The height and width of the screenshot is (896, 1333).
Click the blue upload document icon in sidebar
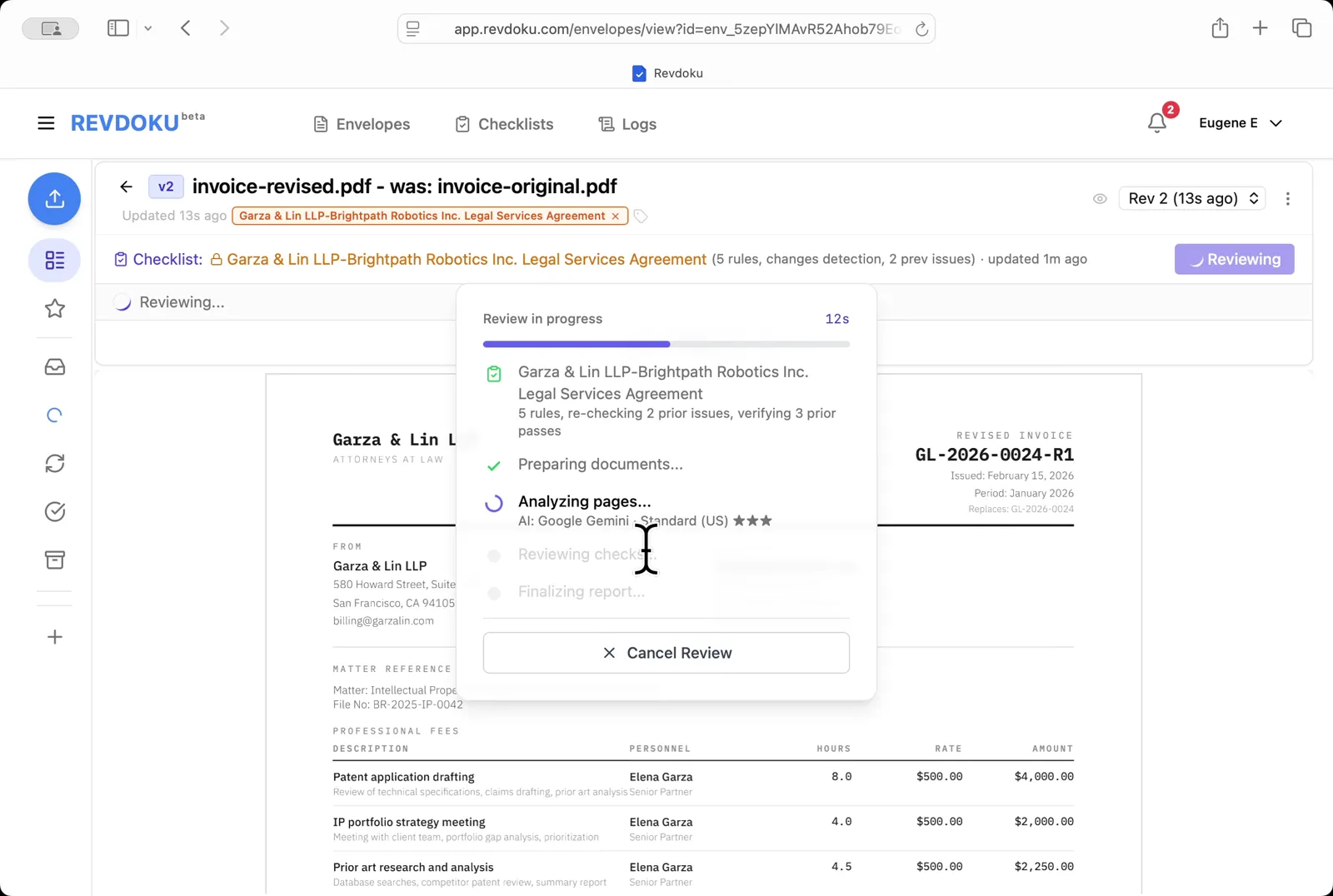(x=54, y=198)
